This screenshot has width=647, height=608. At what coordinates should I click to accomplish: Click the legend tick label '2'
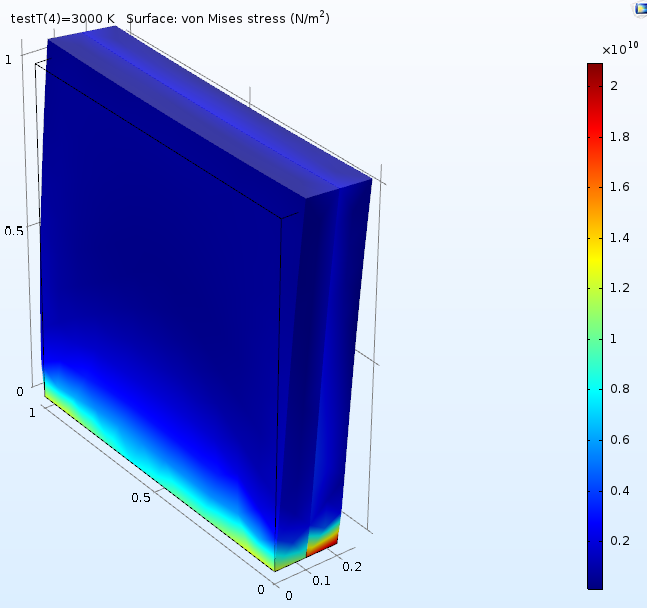pos(614,86)
